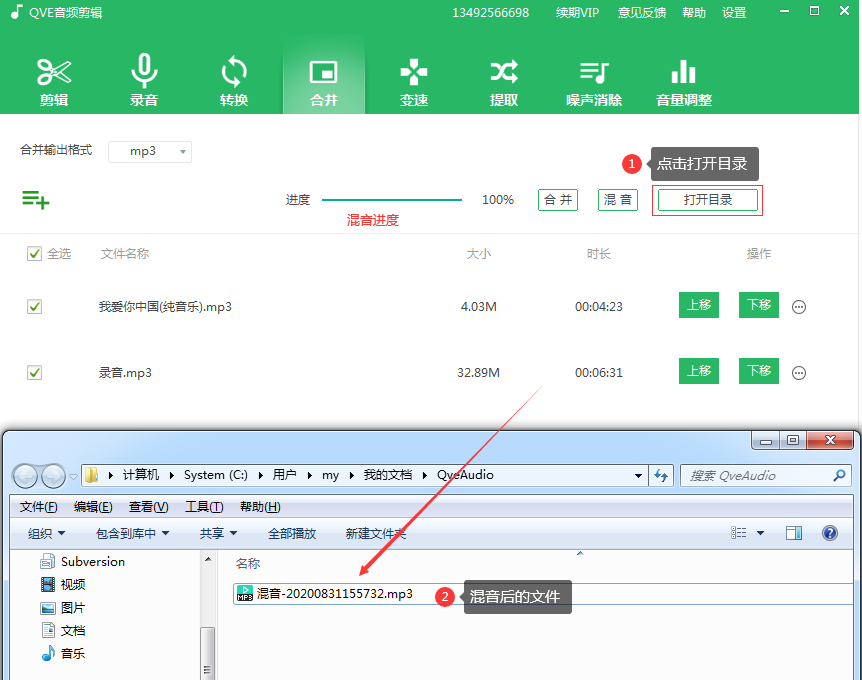Image resolution: width=862 pixels, height=680 pixels.
Task: Switch to the 转换 convert tool
Action: click(234, 81)
